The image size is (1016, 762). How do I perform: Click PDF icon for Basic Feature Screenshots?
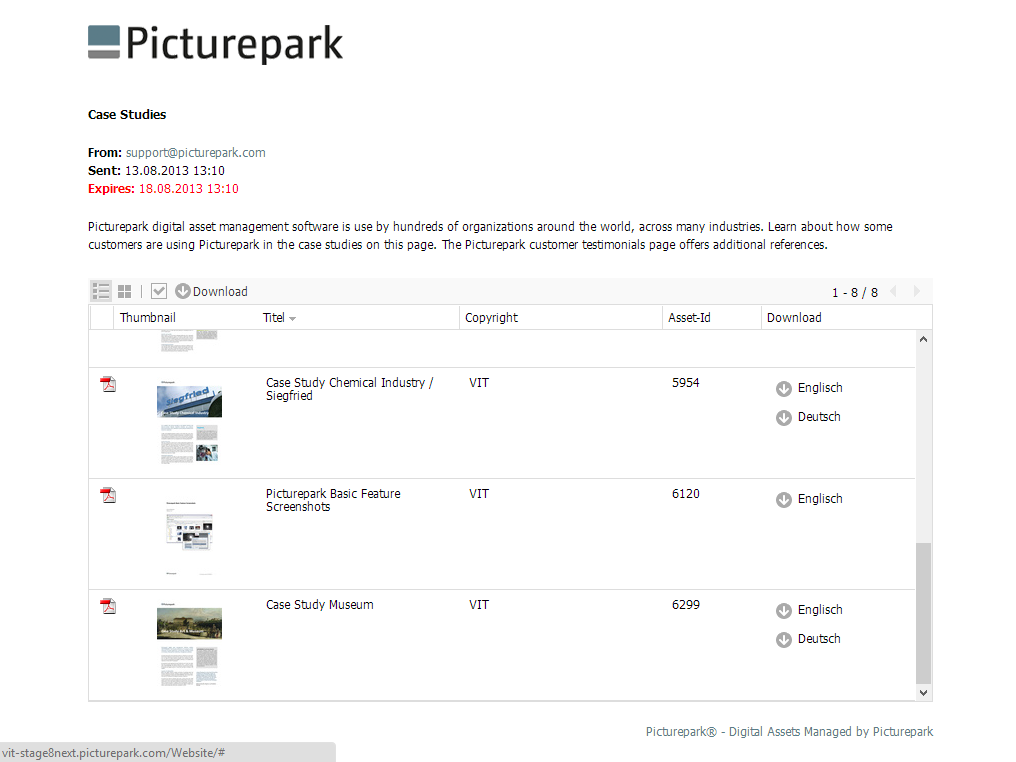click(108, 495)
